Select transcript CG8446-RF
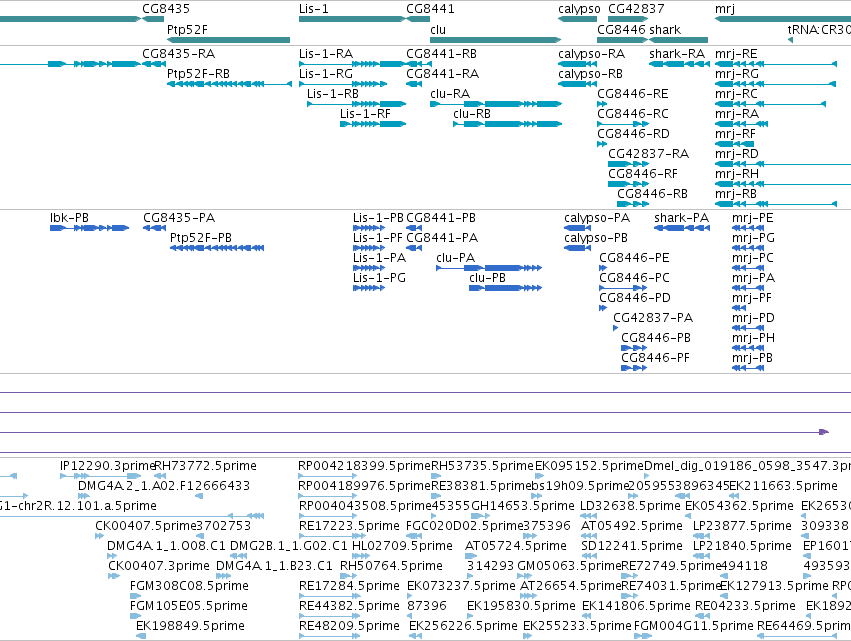The height and width of the screenshot is (641, 851). click(x=628, y=184)
